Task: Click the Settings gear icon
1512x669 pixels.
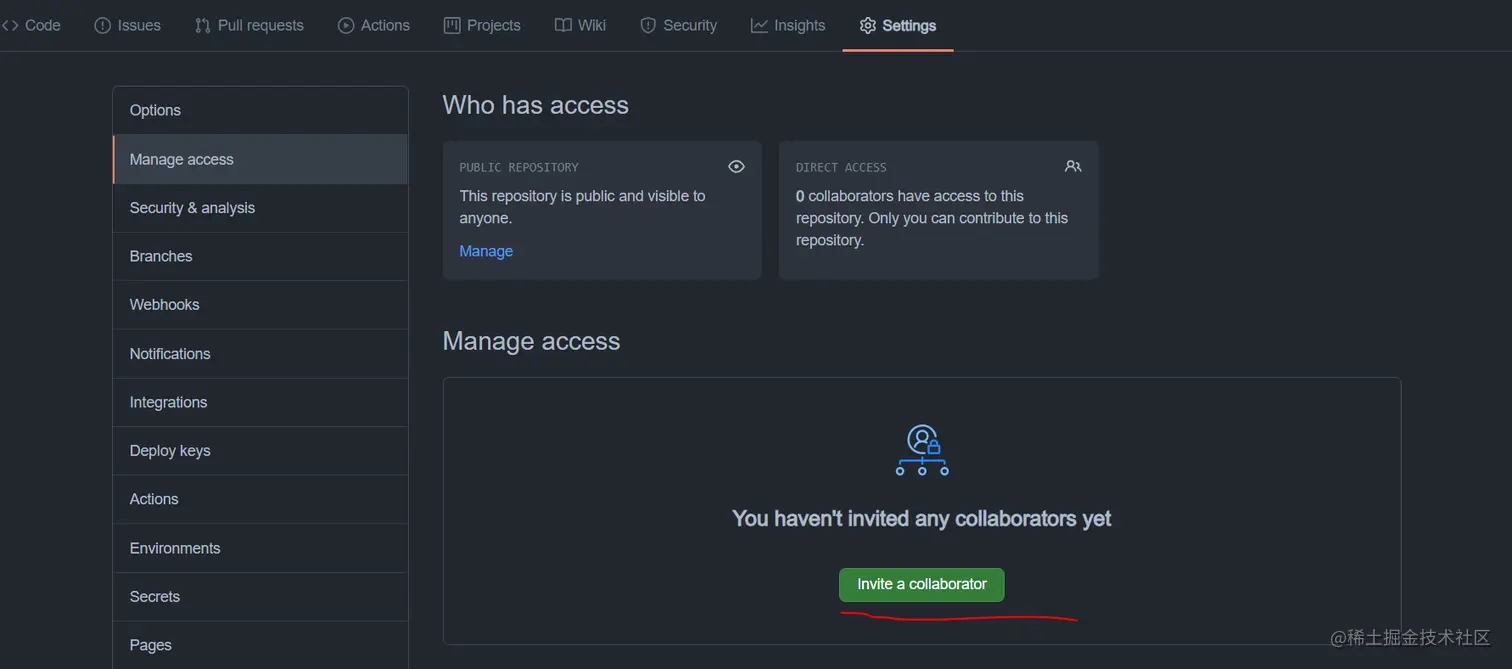Action: click(868, 26)
